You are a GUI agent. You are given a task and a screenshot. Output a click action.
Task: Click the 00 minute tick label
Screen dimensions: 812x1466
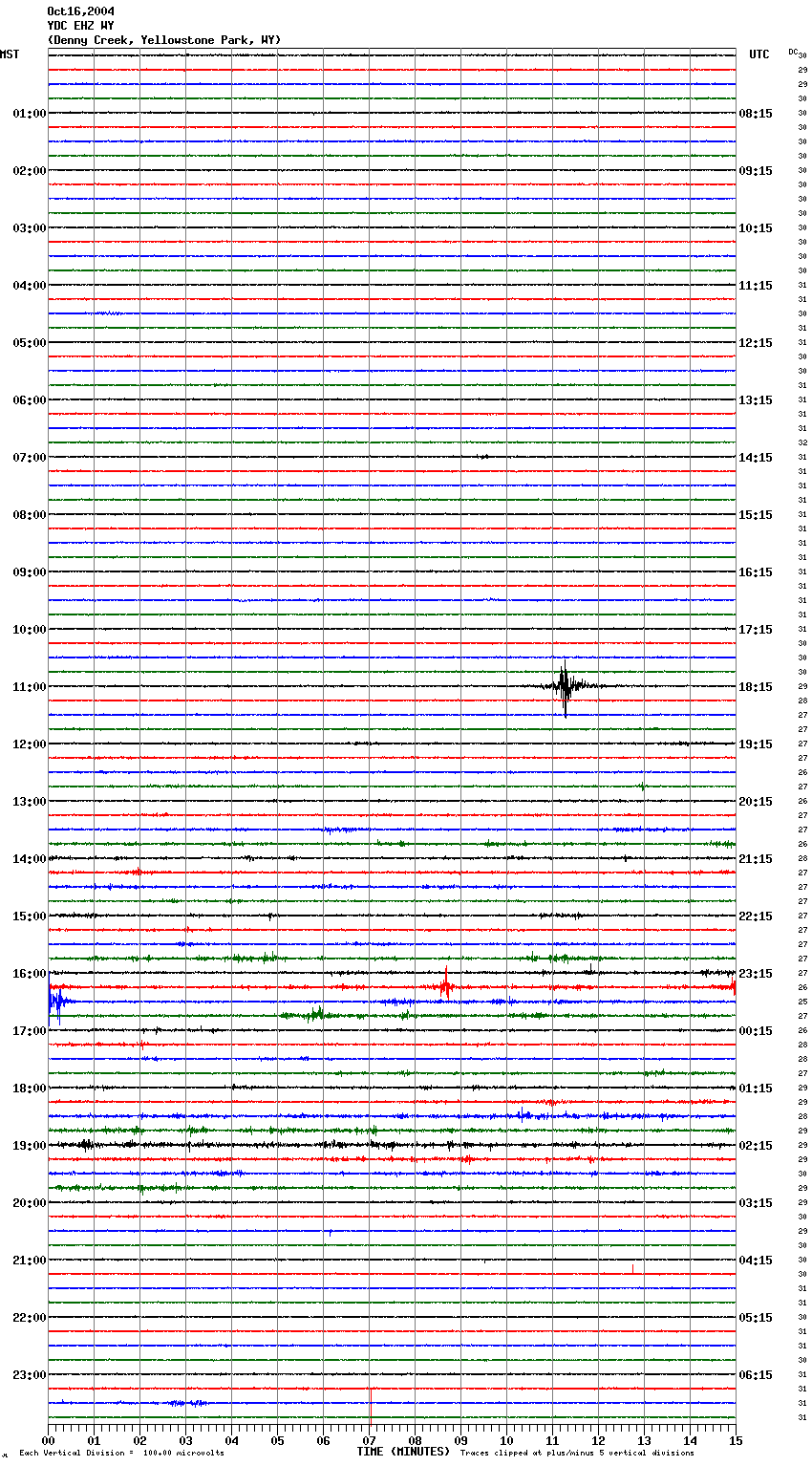coord(48,1440)
